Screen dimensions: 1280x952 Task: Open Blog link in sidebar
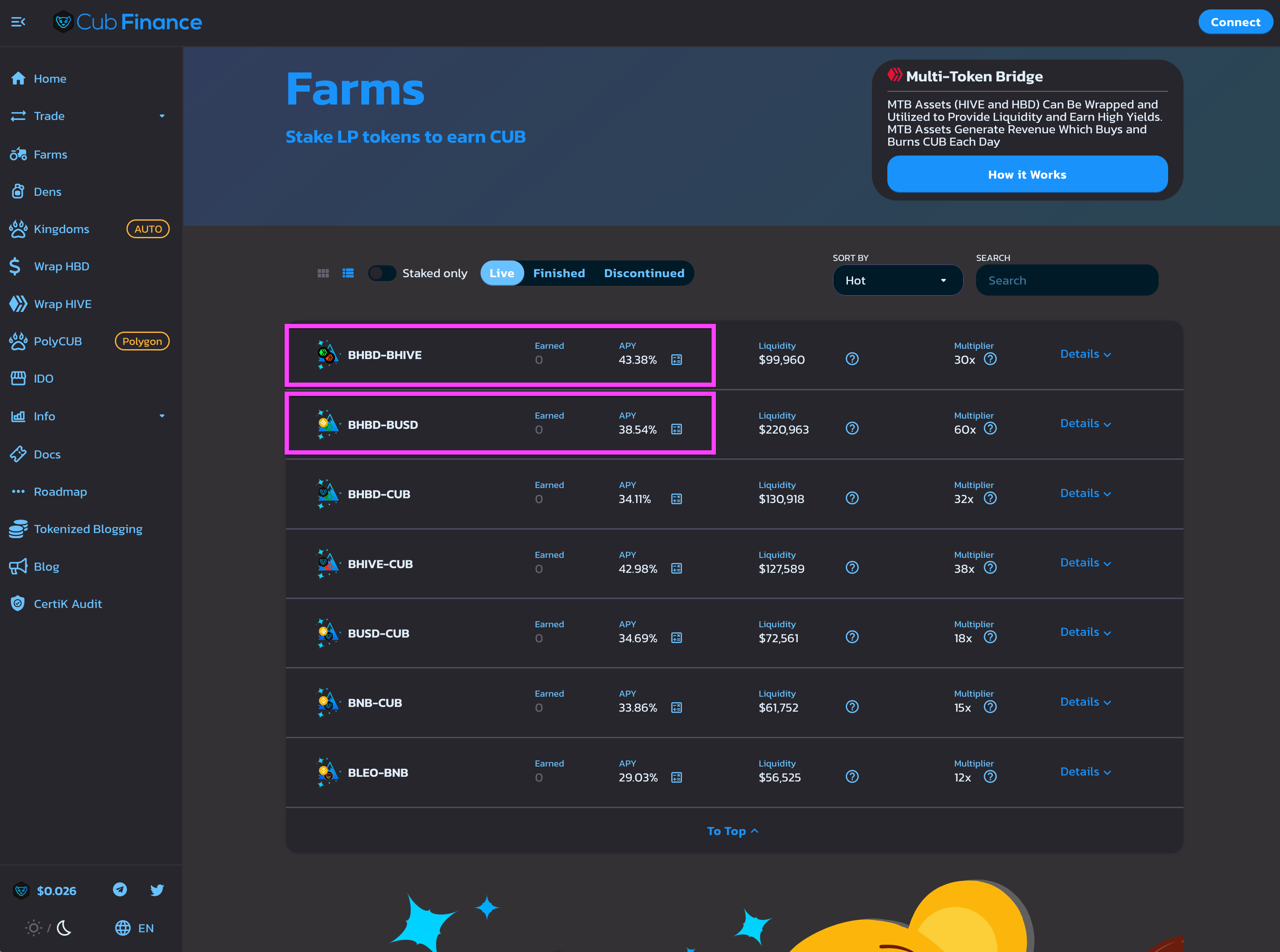tap(90, 566)
